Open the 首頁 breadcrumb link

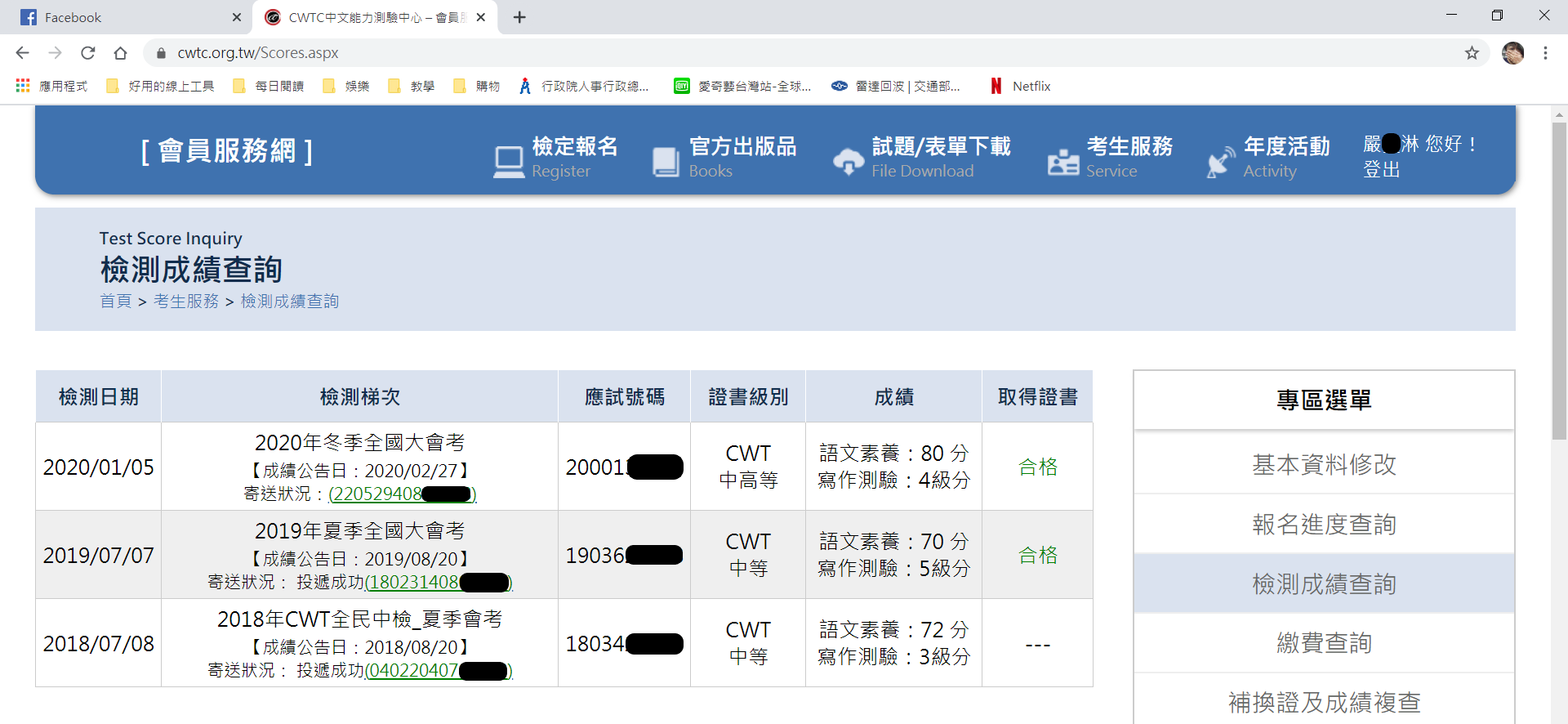click(116, 301)
